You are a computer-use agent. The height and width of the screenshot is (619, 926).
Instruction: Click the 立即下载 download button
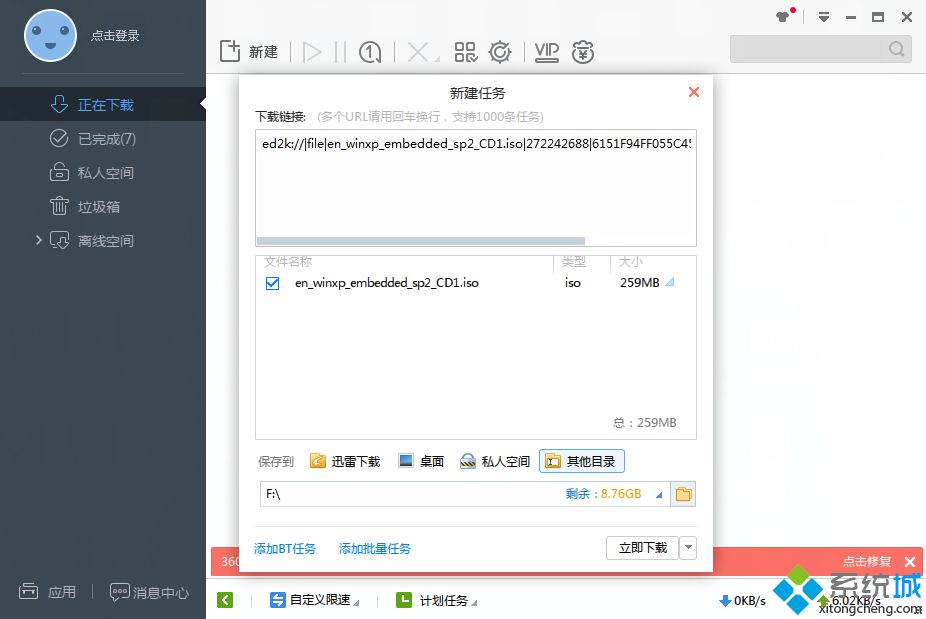pyautogui.click(x=643, y=548)
